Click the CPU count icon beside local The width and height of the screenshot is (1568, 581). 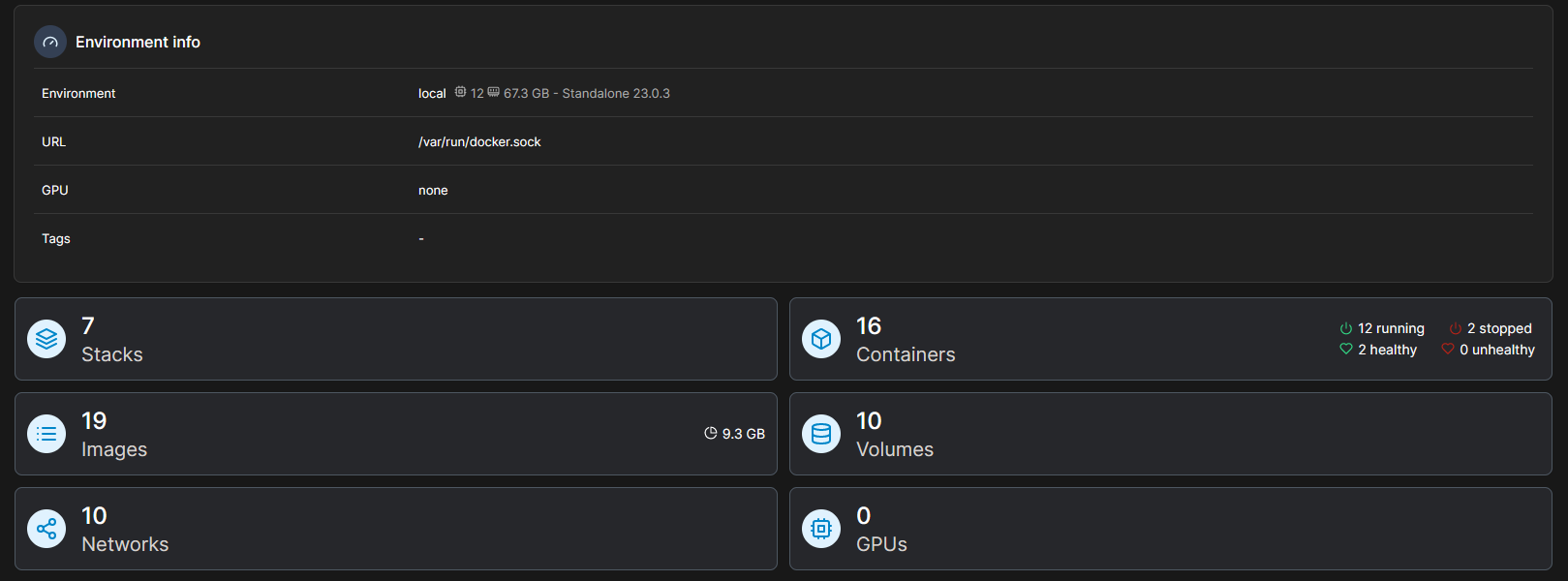(x=460, y=92)
